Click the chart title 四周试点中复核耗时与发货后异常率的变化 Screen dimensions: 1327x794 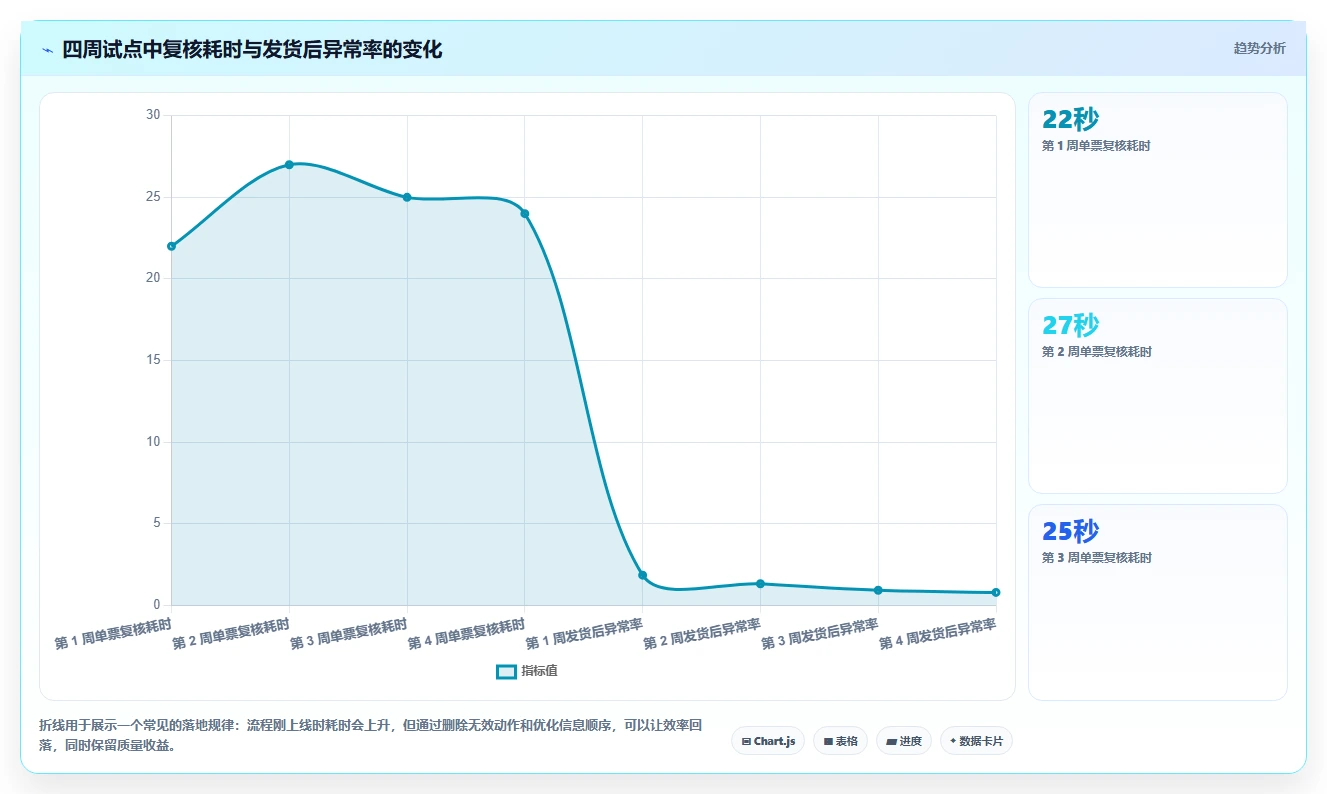[252, 49]
